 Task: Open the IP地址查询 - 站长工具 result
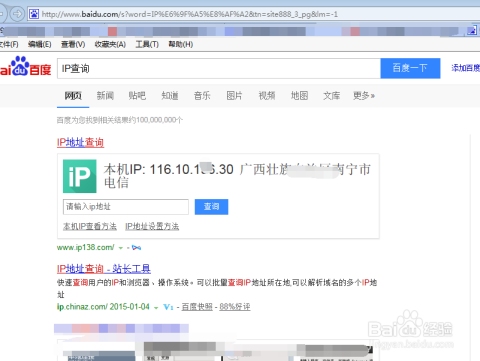(x=104, y=269)
